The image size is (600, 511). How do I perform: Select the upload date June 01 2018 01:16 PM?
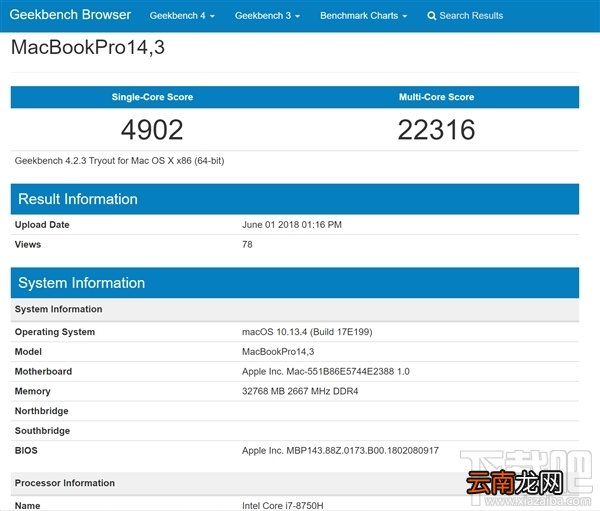click(292, 225)
